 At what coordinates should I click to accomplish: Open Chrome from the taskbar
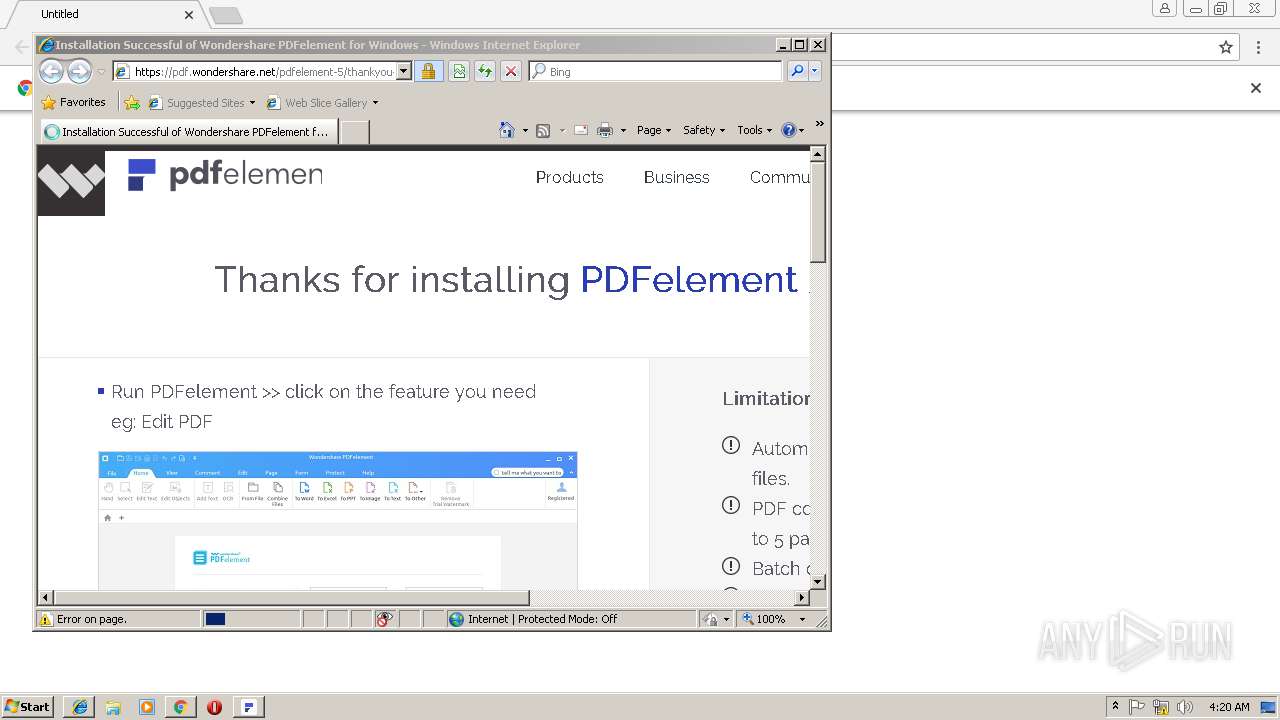tap(180, 707)
